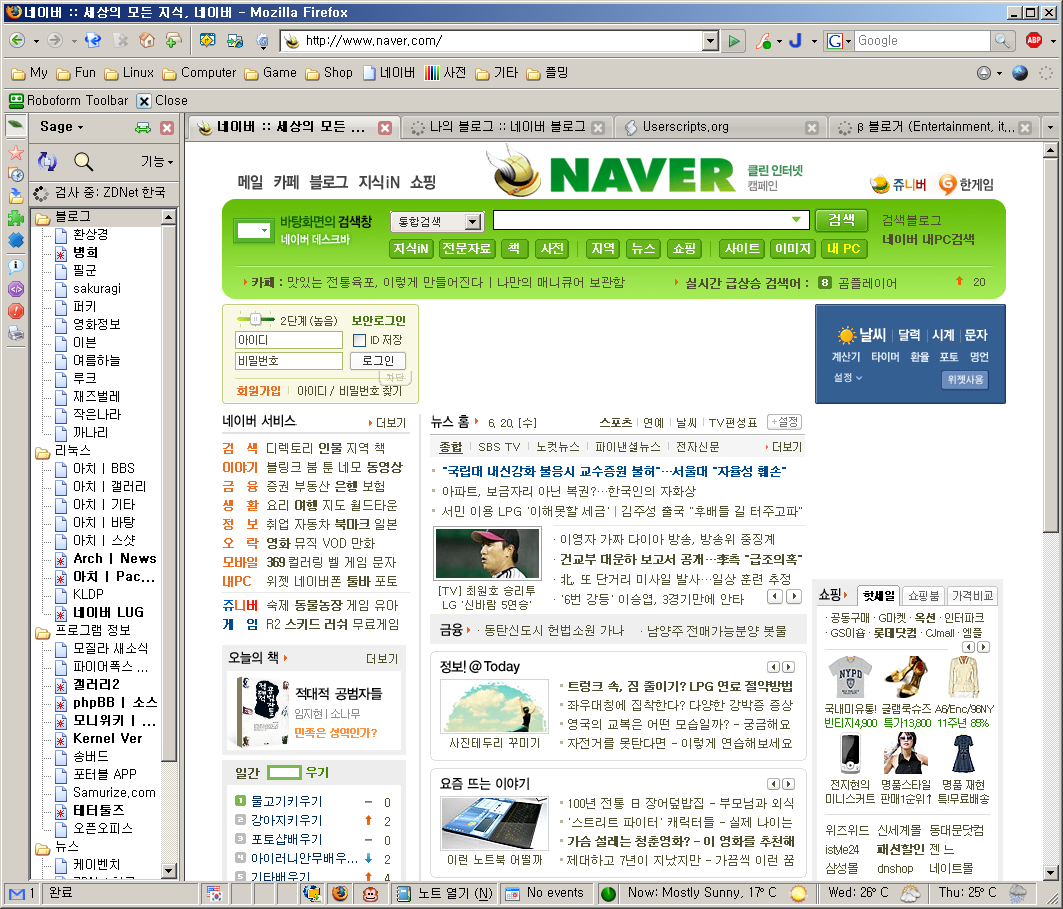This screenshot has height=909, width=1063.
Task: Click the Gmail mail icon in the status bar
Action: (x=17, y=893)
